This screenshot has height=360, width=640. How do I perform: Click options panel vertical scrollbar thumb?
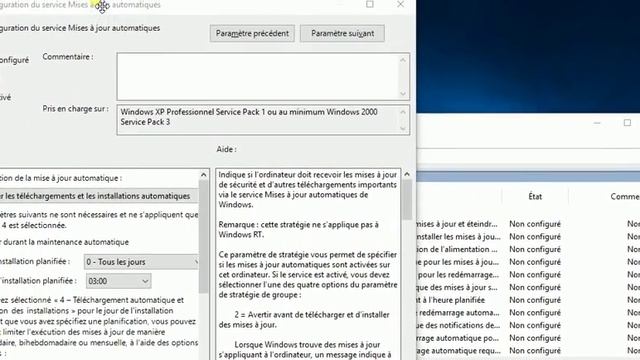coord(204,237)
